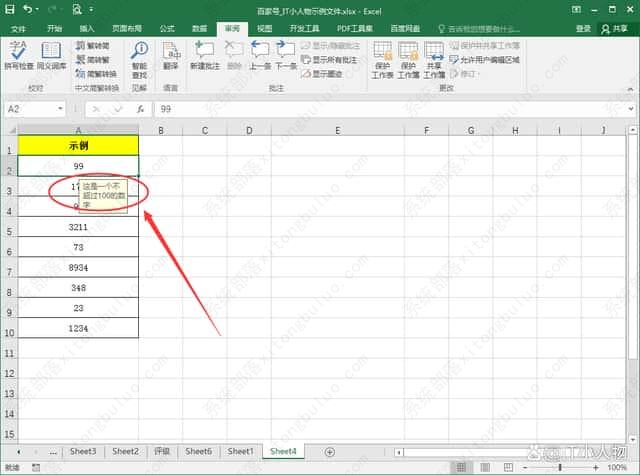The image size is (640, 475).
Task: Run the 拼写检查 spelling check
Action: tap(19, 56)
